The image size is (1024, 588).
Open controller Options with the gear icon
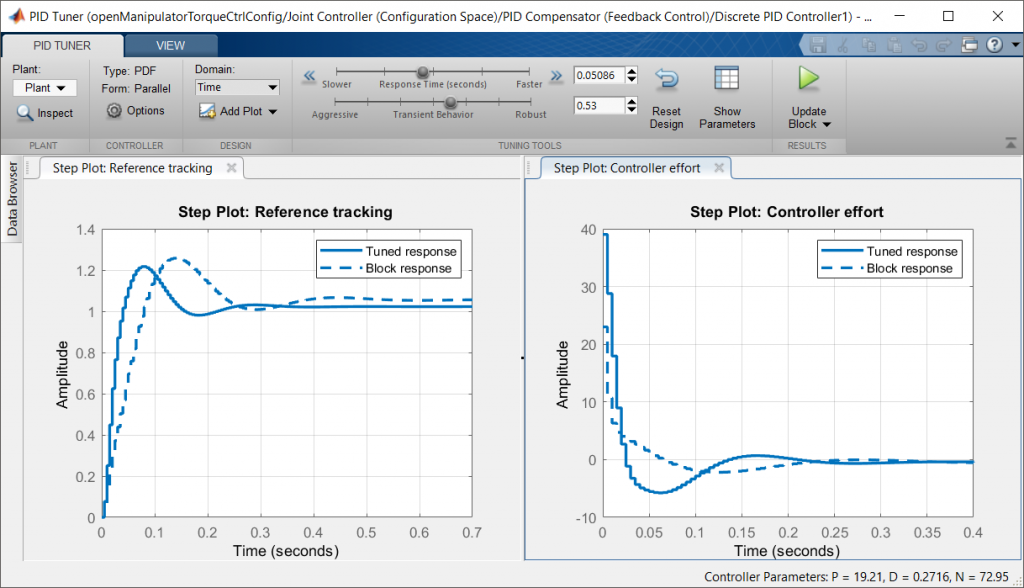tap(114, 111)
